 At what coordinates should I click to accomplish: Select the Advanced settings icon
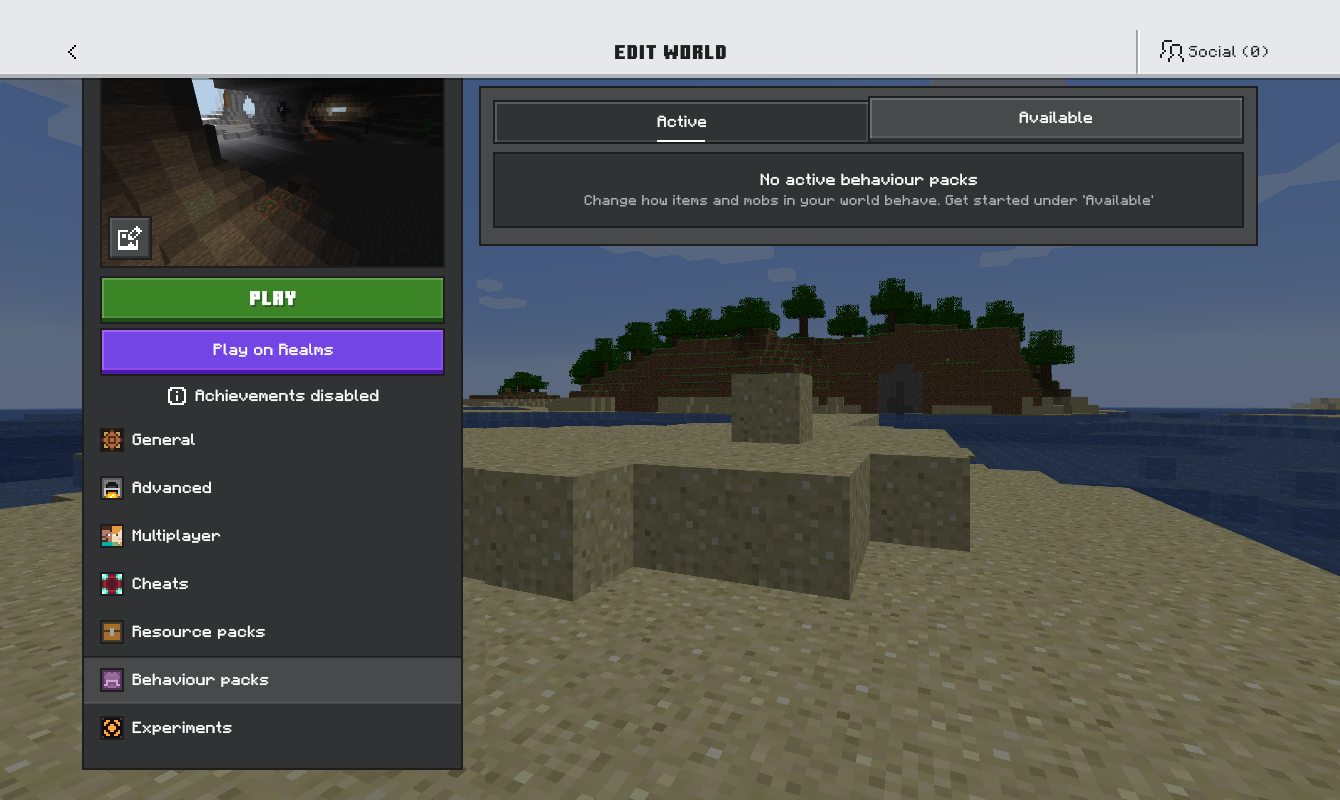tap(112, 488)
